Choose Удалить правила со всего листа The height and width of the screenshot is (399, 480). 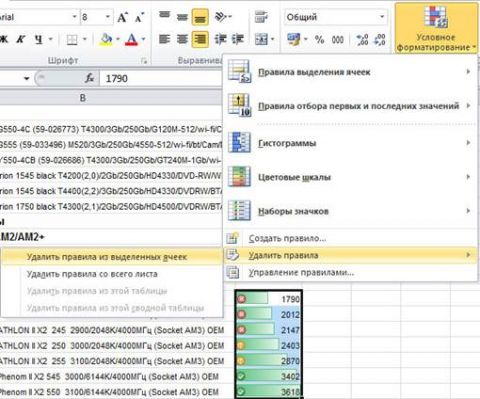(x=111, y=274)
